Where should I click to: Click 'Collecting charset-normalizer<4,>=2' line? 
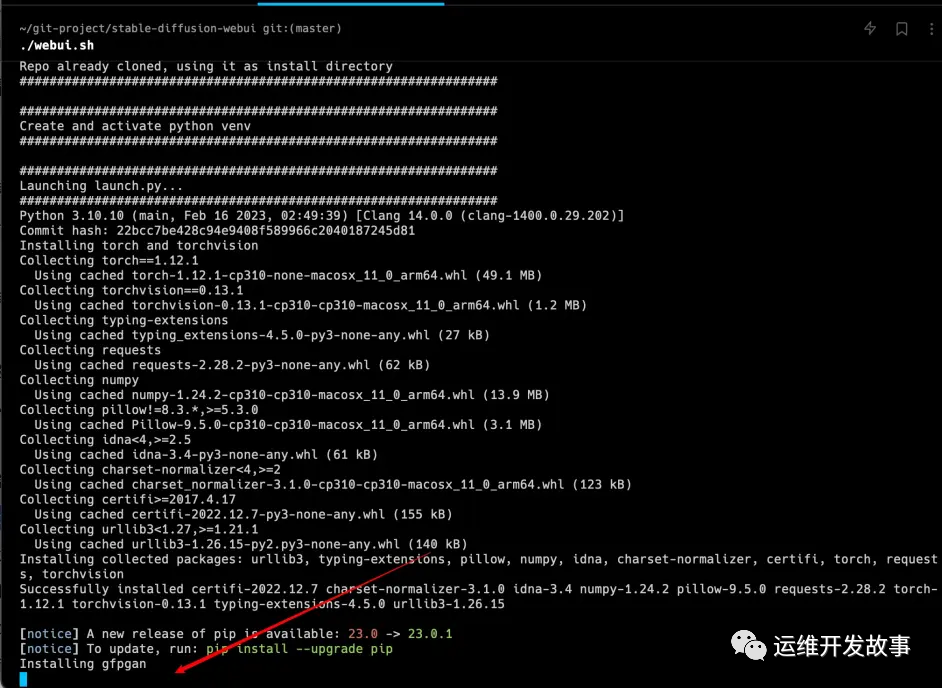point(150,469)
